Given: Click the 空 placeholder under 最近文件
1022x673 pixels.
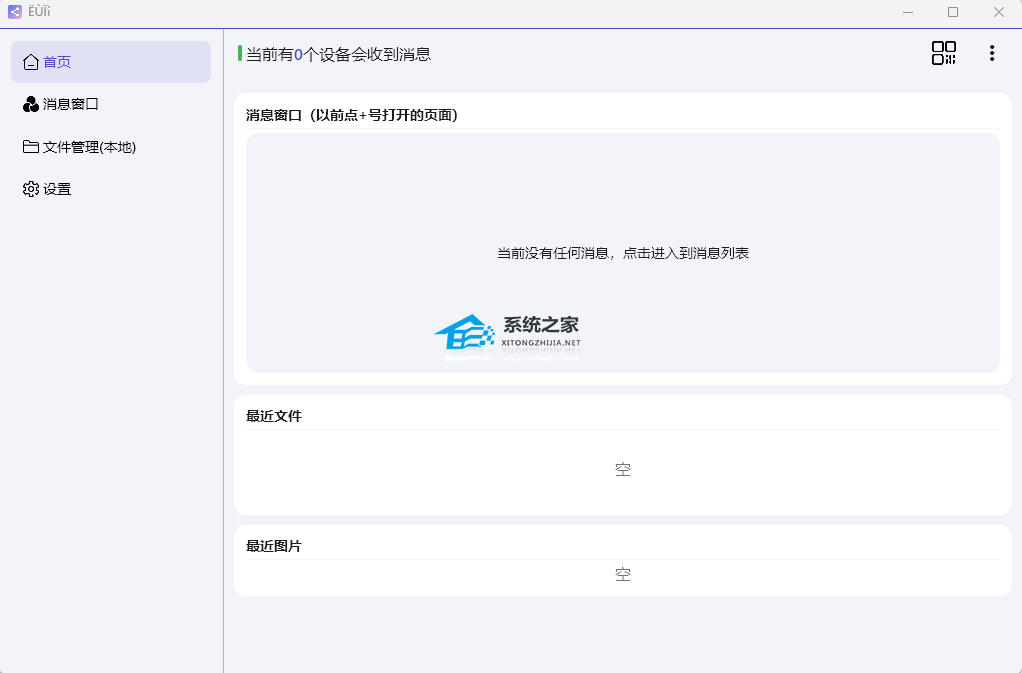Looking at the screenshot, I should pos(622,469).
